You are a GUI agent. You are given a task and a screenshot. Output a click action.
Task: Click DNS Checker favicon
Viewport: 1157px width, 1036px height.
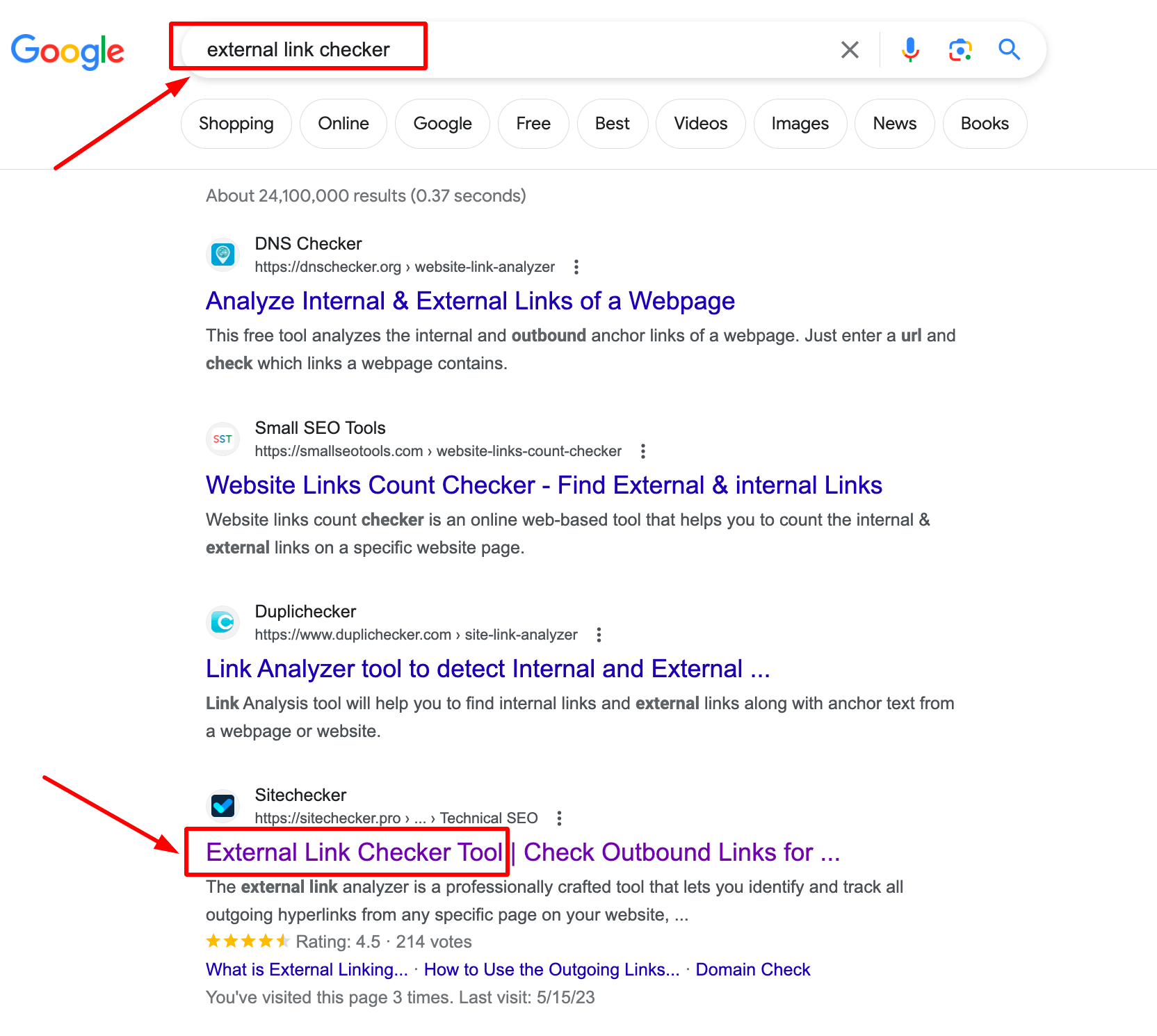(x=222, y=254)
